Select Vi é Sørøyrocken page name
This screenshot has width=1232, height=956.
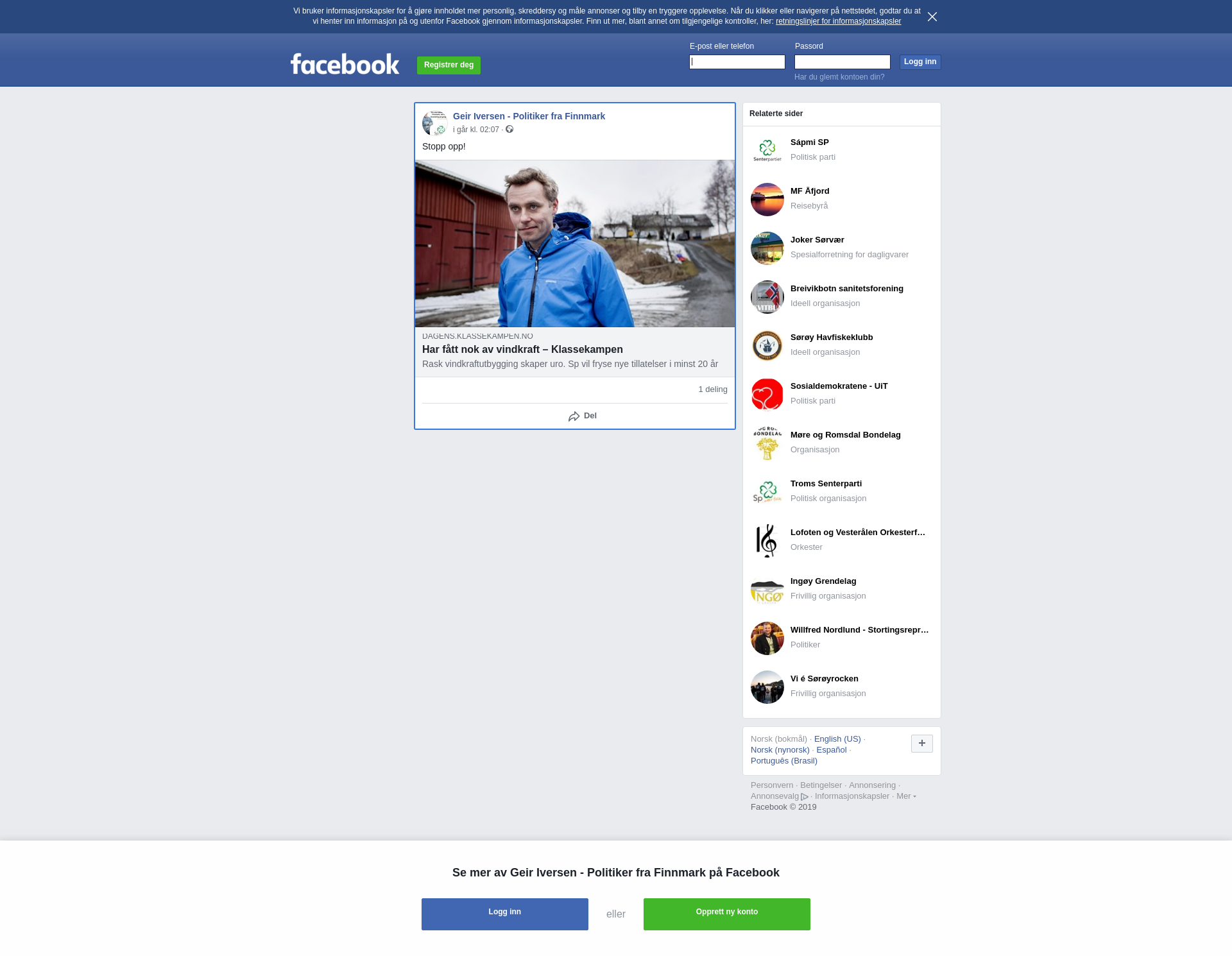825,679
